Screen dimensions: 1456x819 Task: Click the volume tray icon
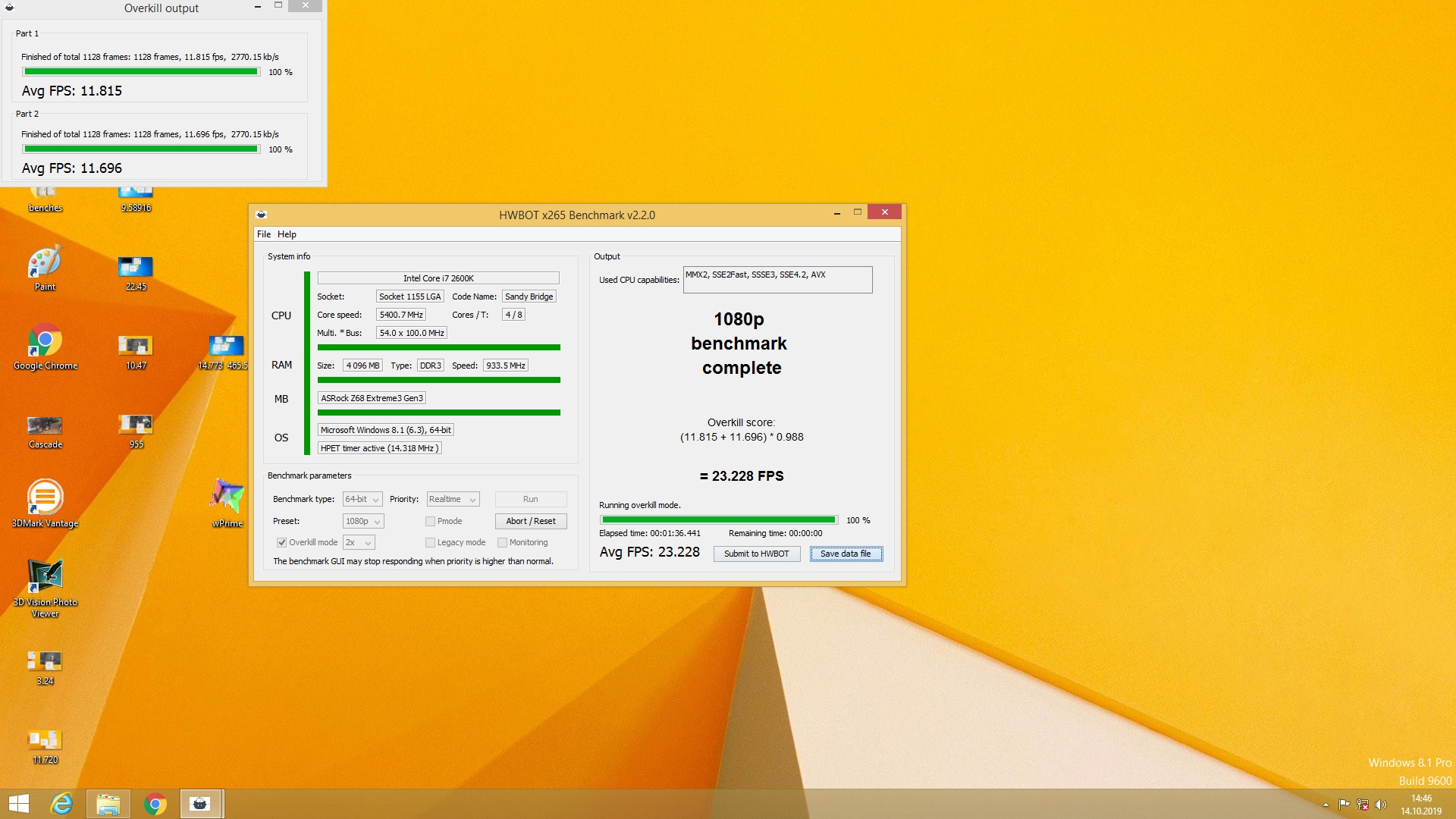point(1380,805)
